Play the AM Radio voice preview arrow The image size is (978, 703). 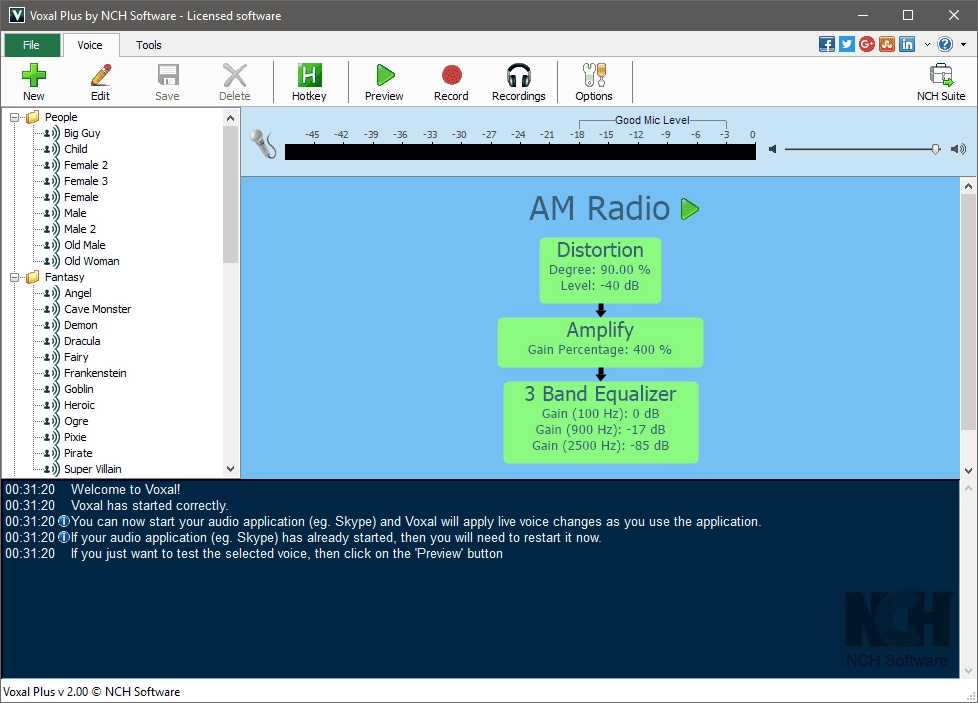[689, 209]
